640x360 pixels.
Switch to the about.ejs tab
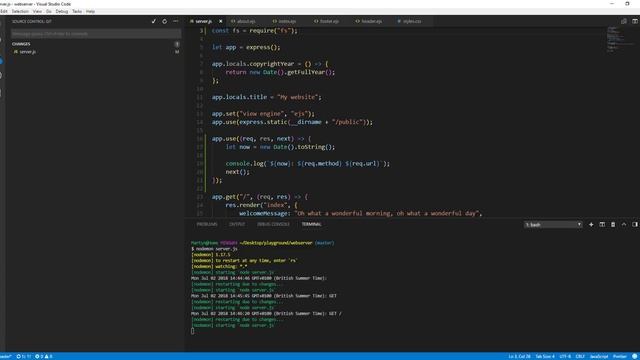click(x=243, y=21)
